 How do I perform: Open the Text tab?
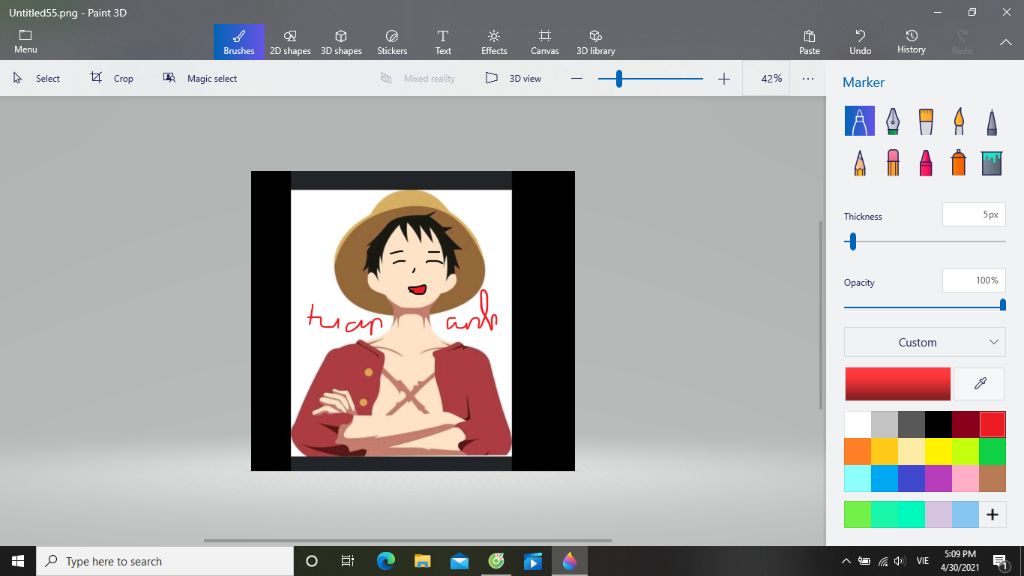point(443,42)
